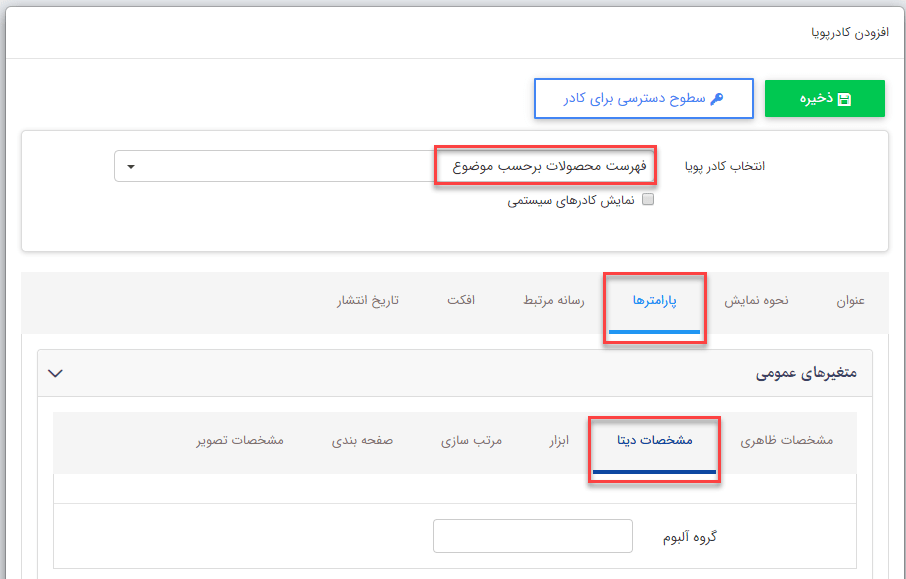Image resolution: width=906 pixels, height=579 pixels.
Task: Click the گروه آلبوم text field
Action: point(532,536)
